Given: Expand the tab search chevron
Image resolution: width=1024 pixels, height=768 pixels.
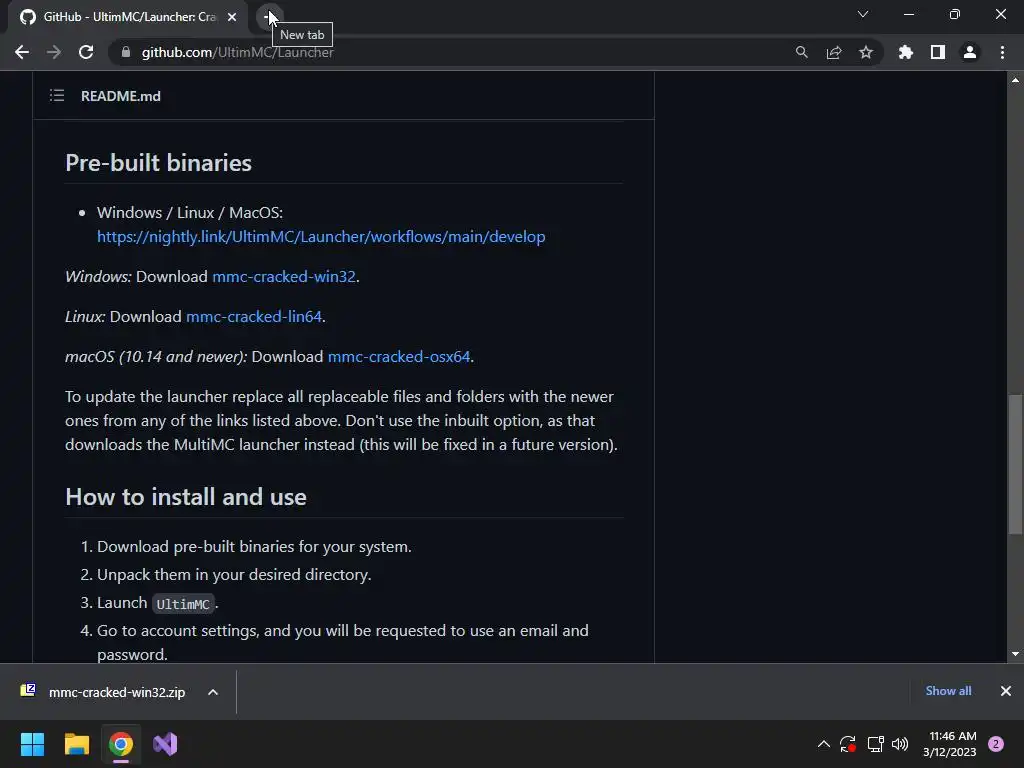Looking at the screenshot, I should coord(863,14).
